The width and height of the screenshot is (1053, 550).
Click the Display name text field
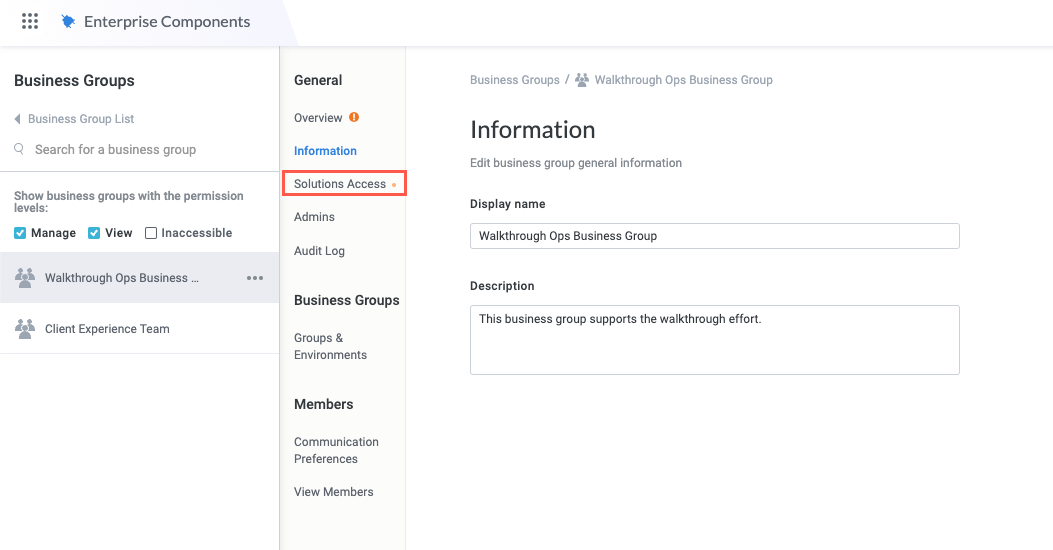tap(714, 236)
